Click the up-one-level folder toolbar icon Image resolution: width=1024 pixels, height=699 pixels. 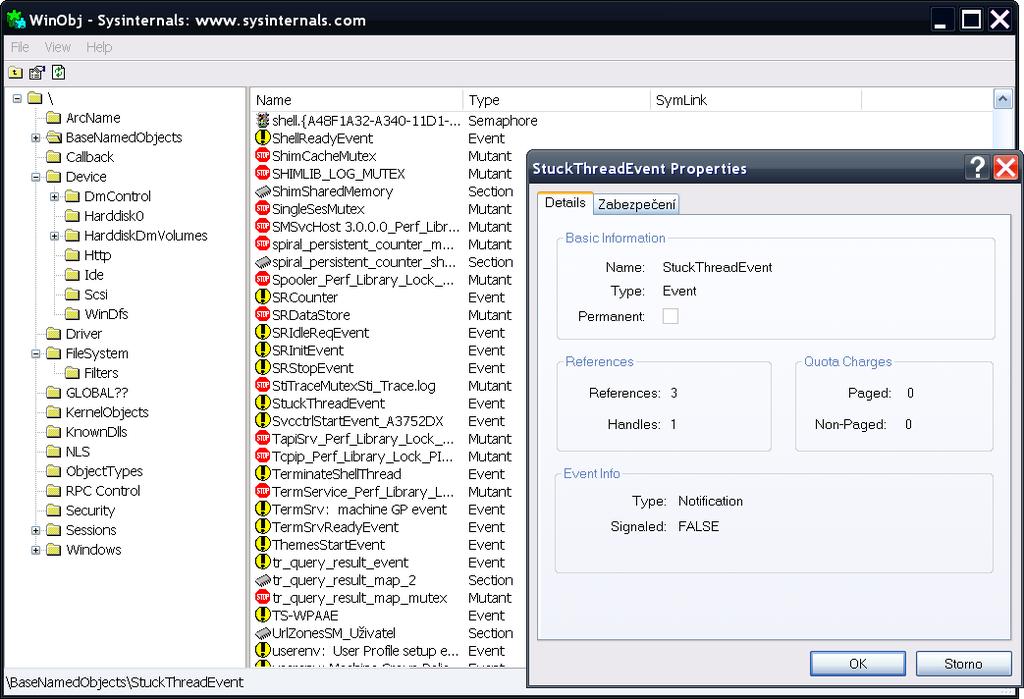pos(15,73)
